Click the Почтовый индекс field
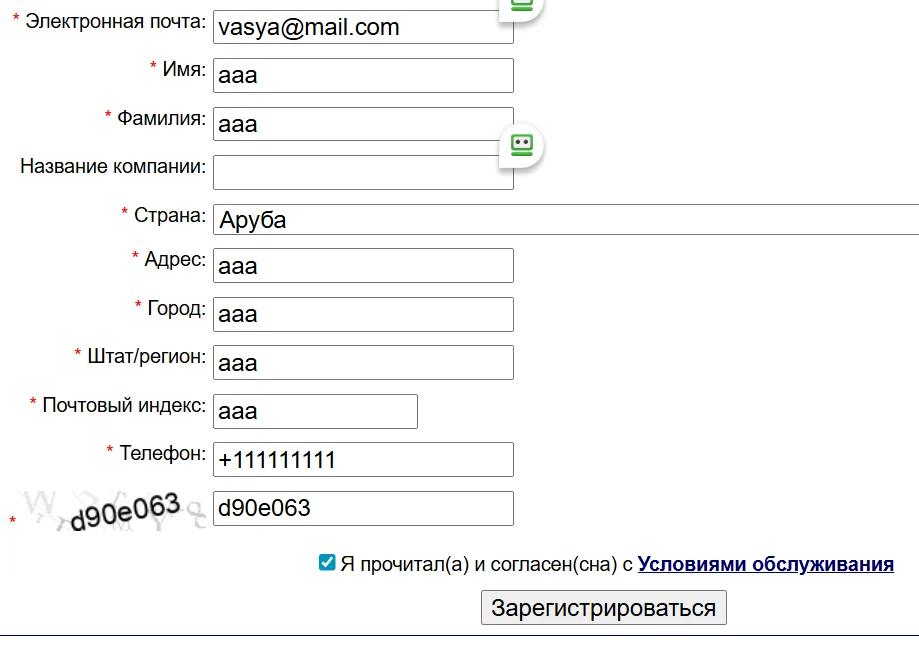This screenshot has height=663, width=919. click(315, 411)
